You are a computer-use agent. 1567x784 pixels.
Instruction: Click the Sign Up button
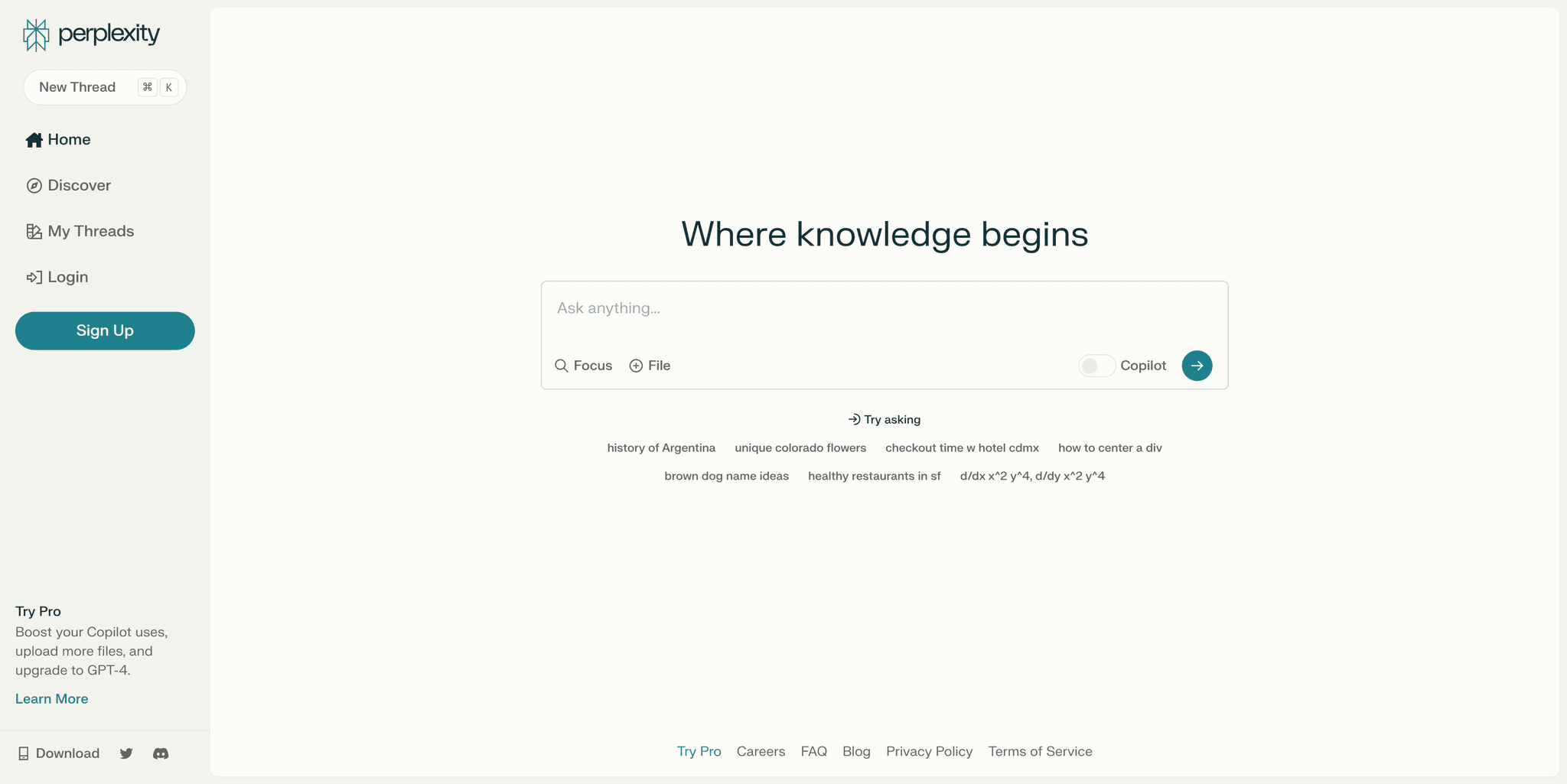(x=105, y=330)
